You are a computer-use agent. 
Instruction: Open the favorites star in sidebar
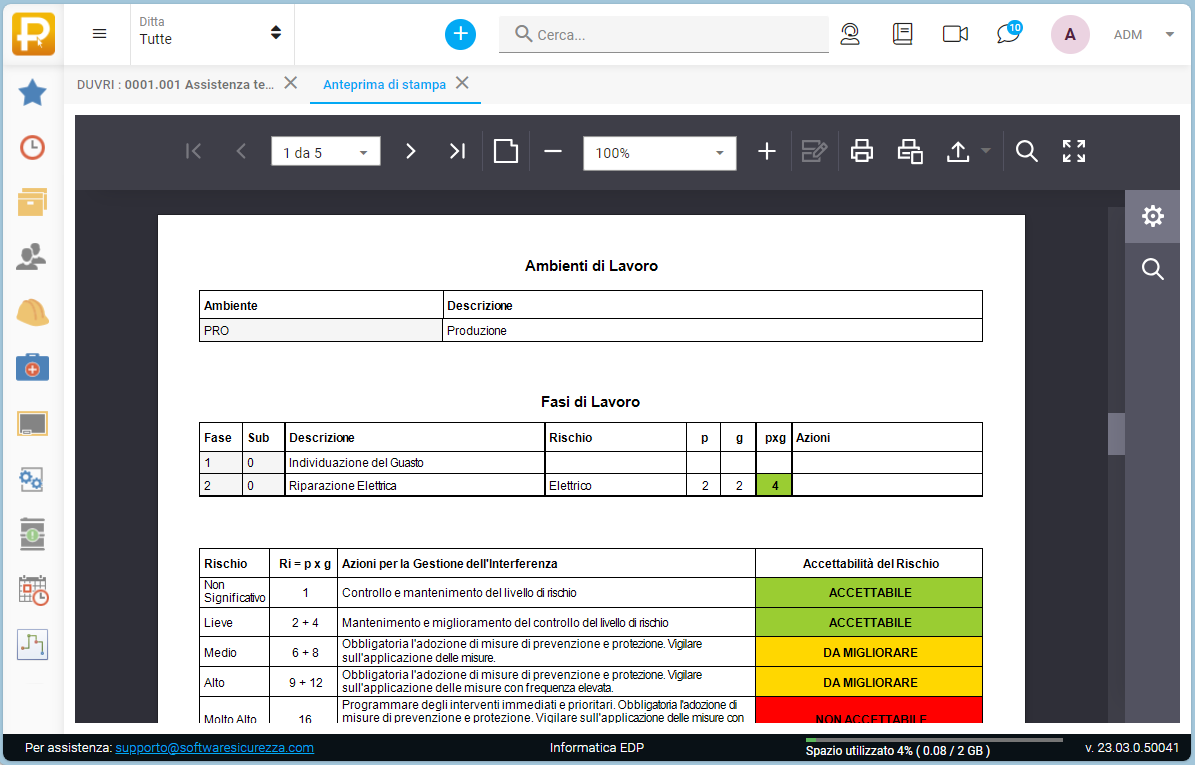(33, 94)
